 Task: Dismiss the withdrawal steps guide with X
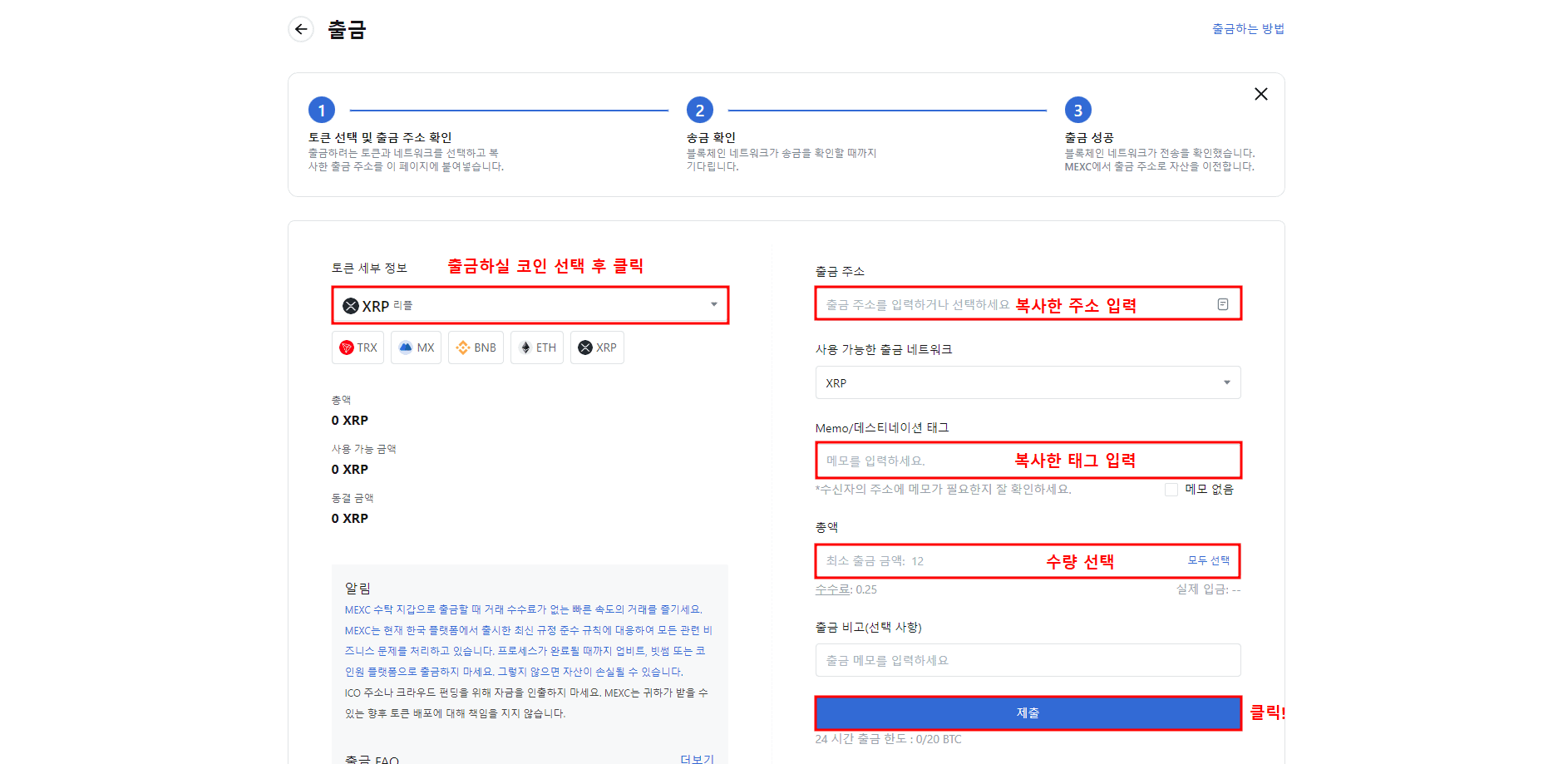coord(1261,94)
